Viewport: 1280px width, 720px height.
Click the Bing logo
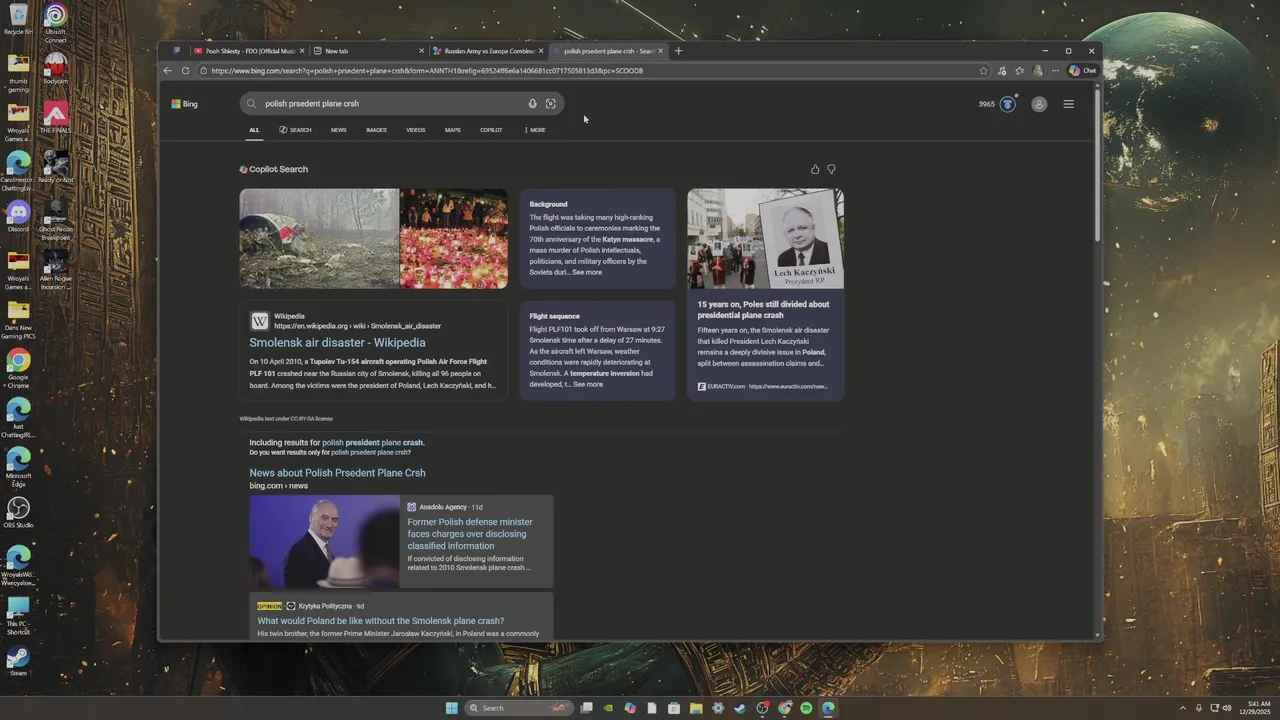[184, 104]
